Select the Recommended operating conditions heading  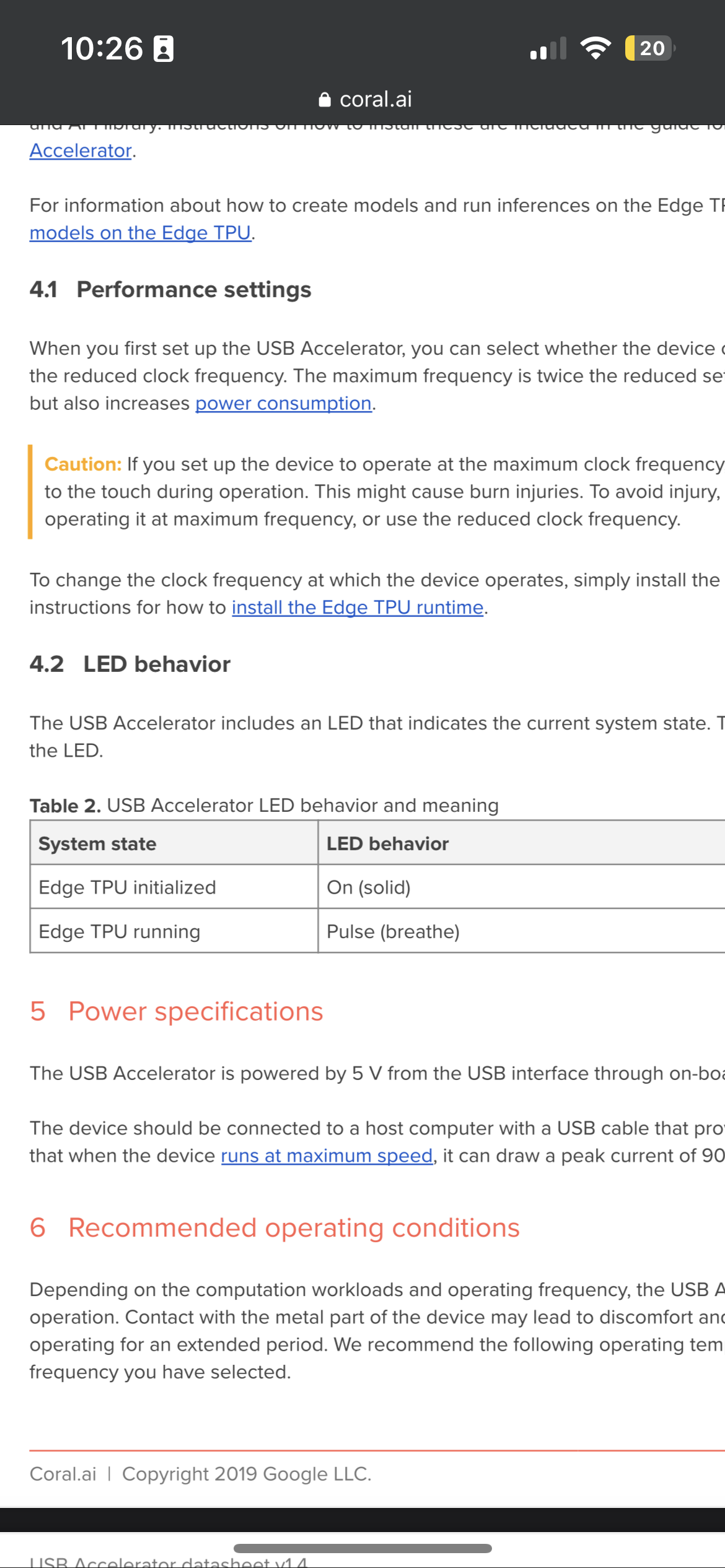click(x=275, y=1227)
